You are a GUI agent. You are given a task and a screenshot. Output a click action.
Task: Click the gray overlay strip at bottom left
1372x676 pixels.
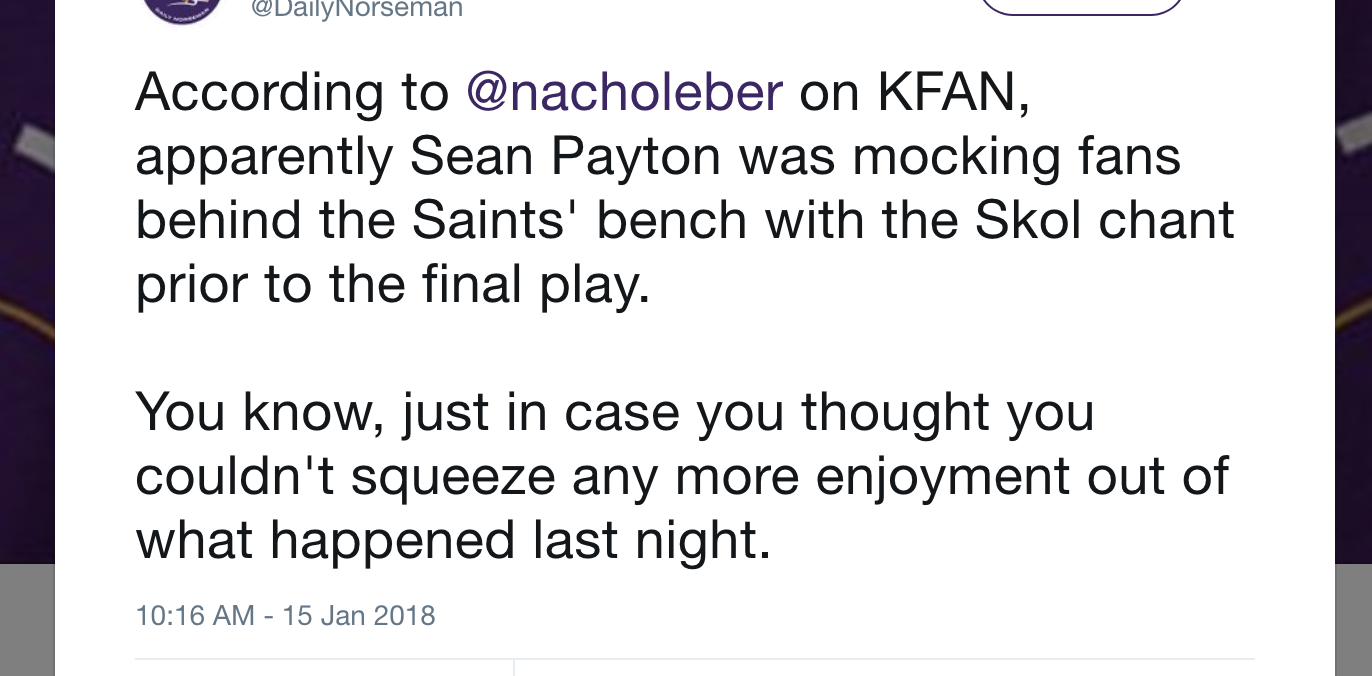pos(27,619)
